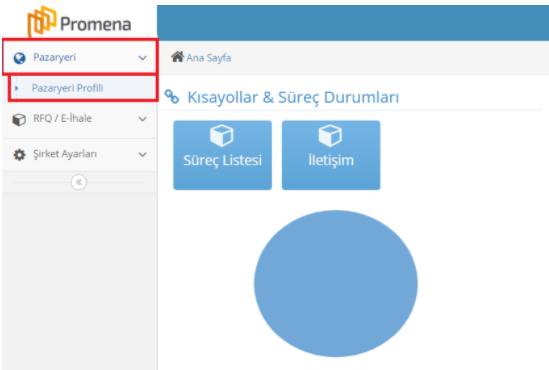Viewport: 549px width, 370px height.
Task: Click the Promena logo
Action: pyautogui.click(x=79, y=22)
